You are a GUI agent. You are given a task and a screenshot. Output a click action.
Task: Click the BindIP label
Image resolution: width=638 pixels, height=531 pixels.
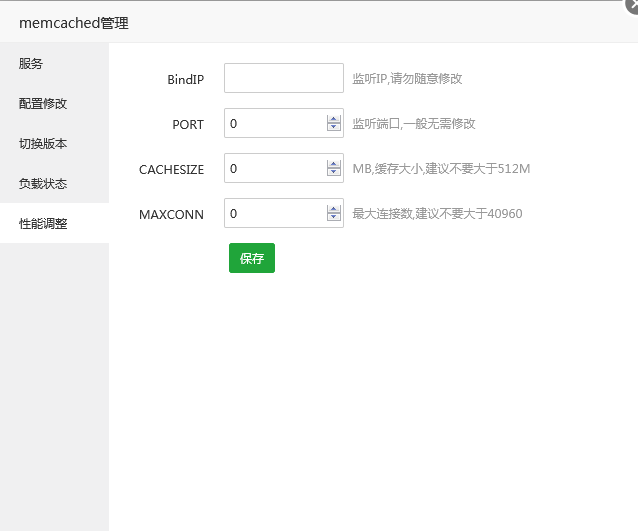186,79
